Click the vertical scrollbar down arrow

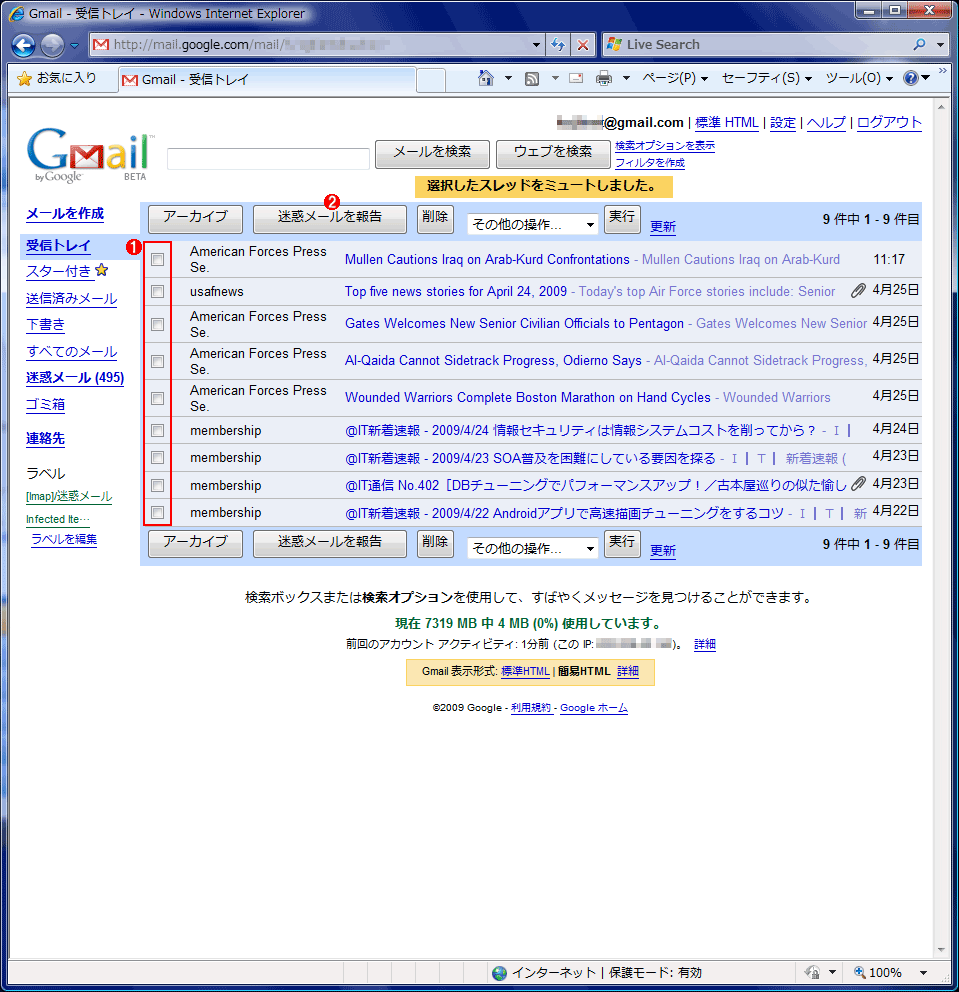point(941,950)
